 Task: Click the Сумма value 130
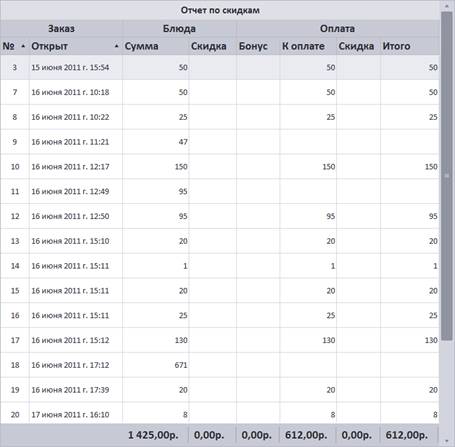pyautogui.click(x=181, y=340)
